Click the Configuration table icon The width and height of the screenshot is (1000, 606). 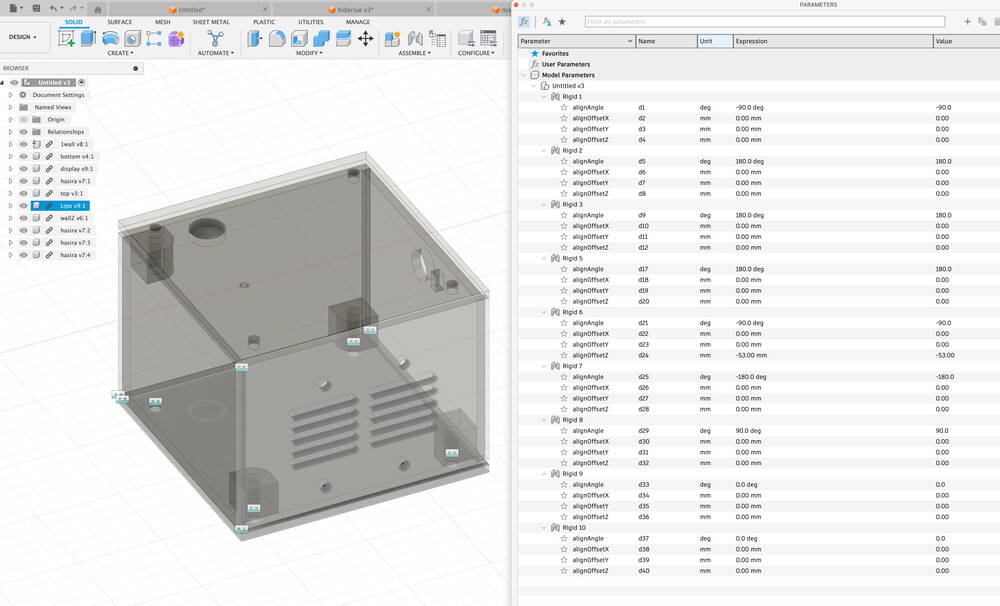(489, 38)
